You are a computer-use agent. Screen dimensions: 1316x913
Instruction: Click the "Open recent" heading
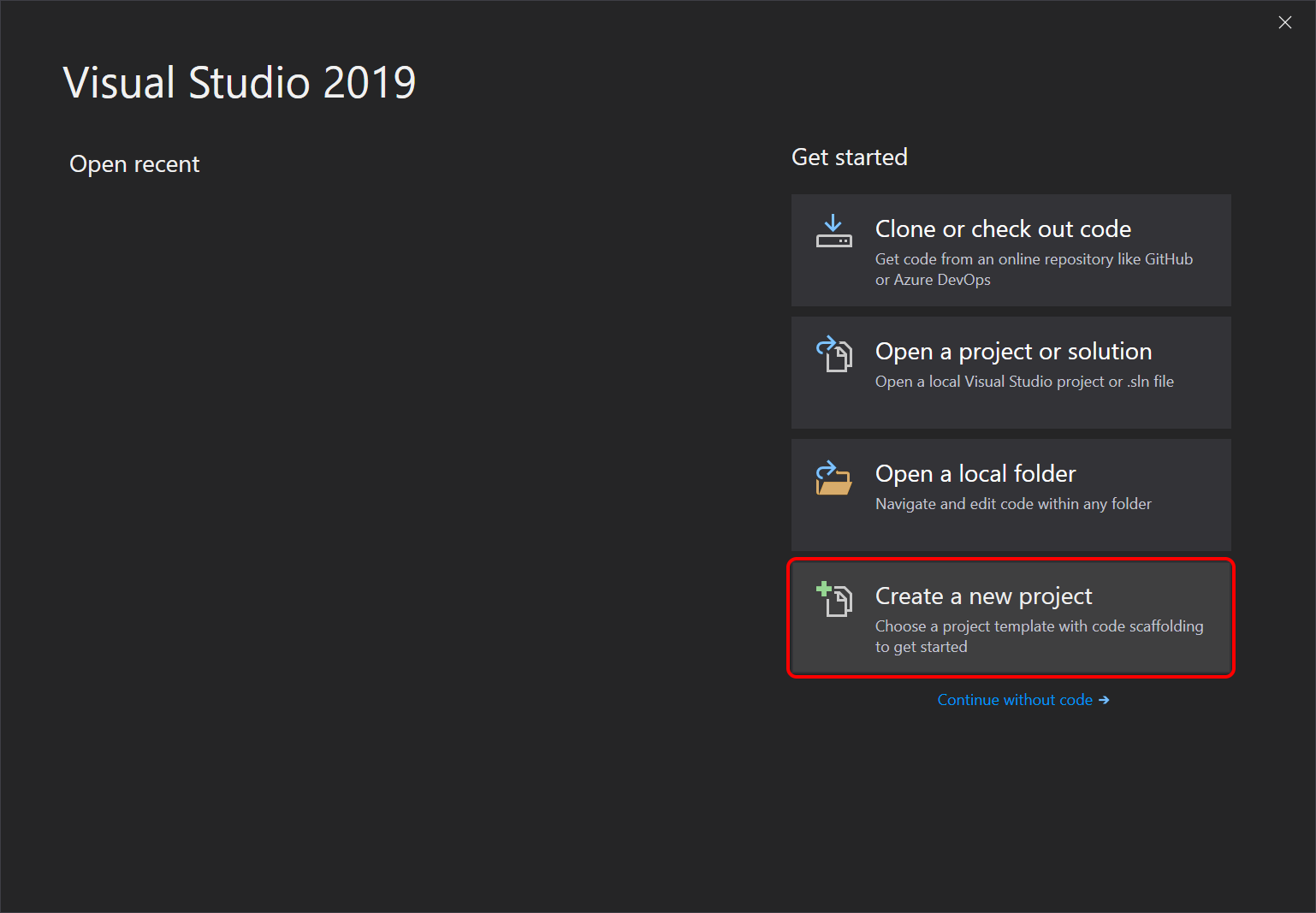click(x=134, y=164)
